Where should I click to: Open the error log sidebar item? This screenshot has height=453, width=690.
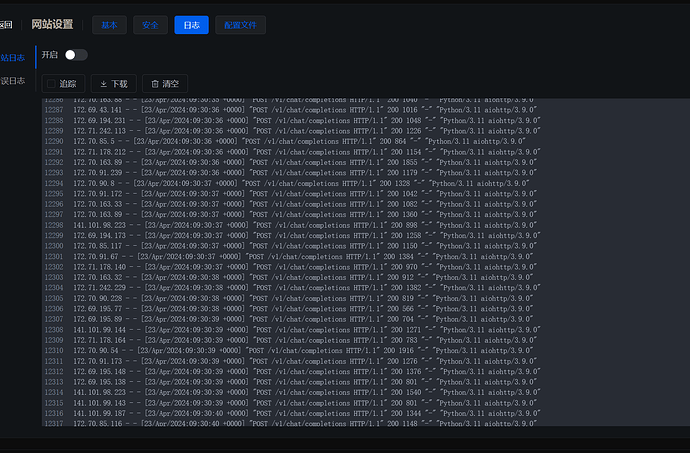(12, 81)
